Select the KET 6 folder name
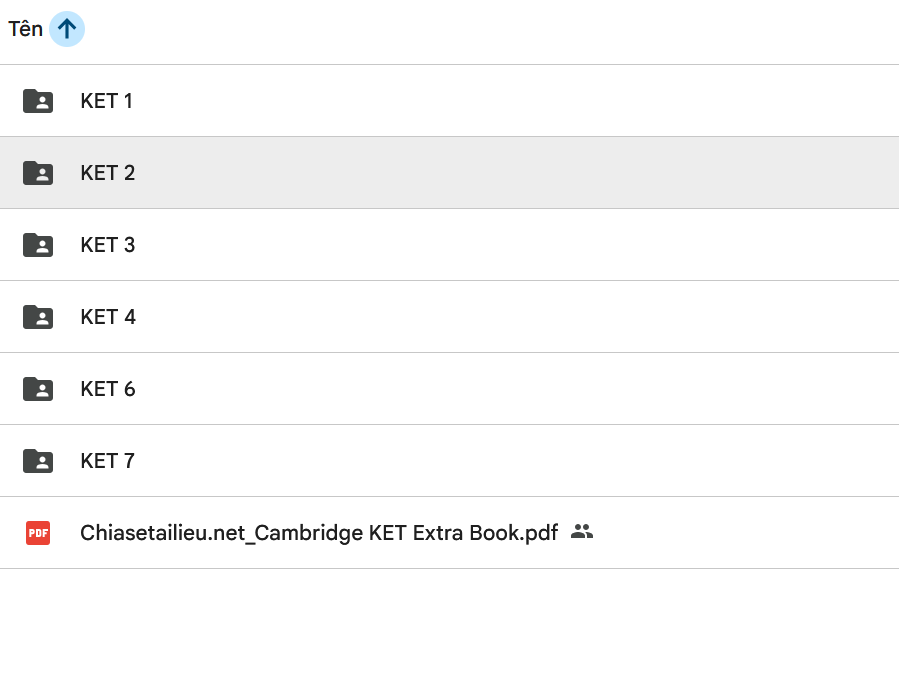This screenshot has width=899, height=695. pos(107,389)
